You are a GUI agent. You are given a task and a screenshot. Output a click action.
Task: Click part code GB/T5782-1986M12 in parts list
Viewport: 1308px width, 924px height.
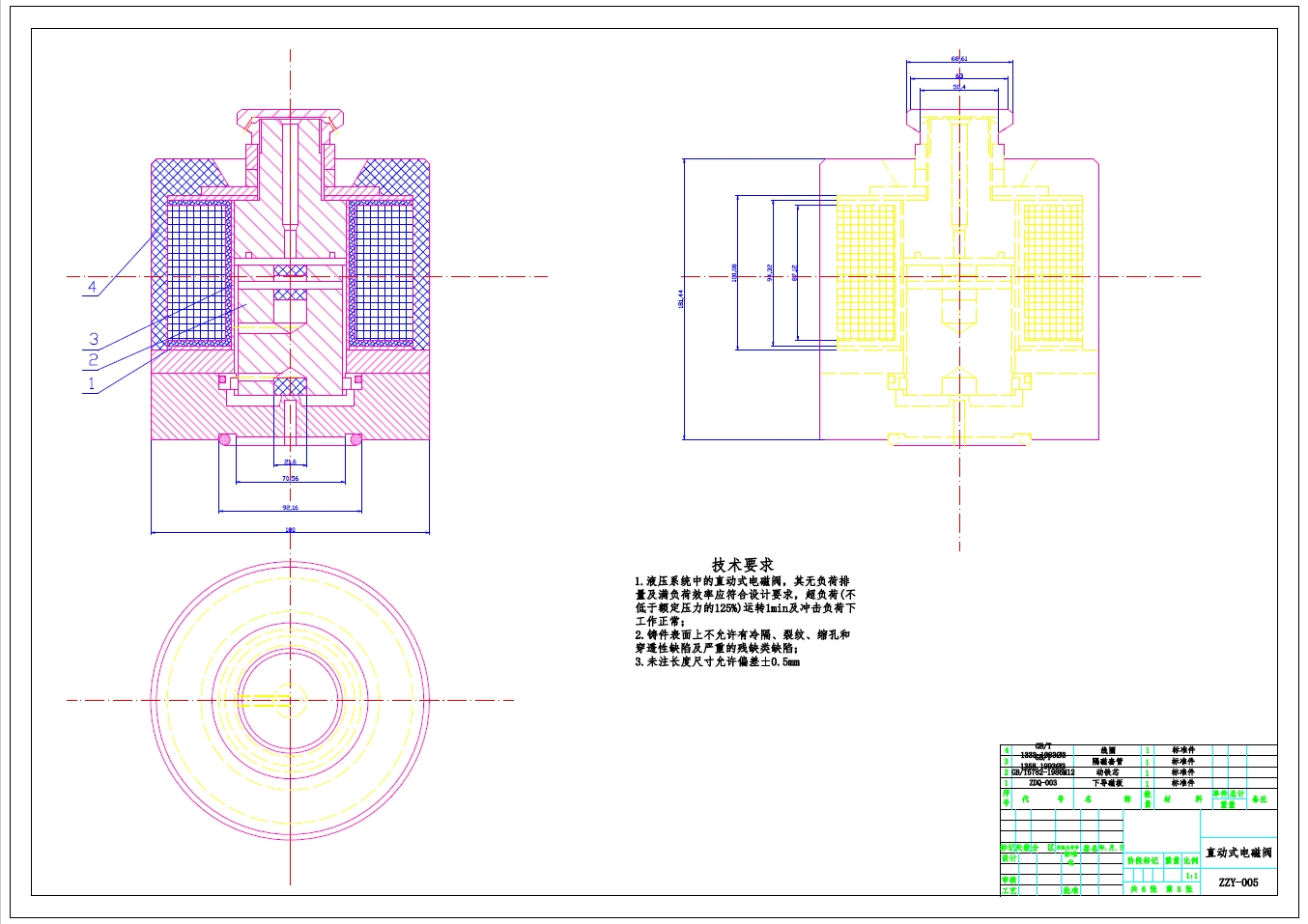click(x=1043, y=772)
